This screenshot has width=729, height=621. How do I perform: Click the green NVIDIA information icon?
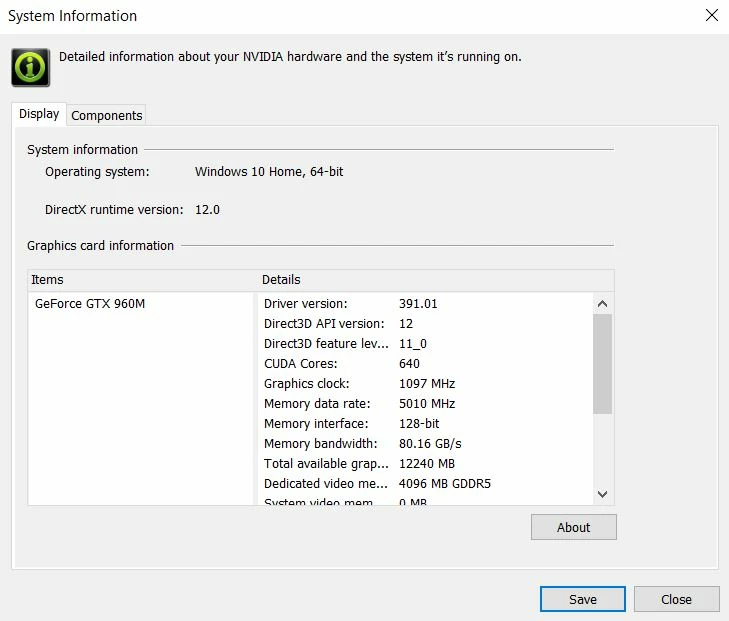point(31,67)
